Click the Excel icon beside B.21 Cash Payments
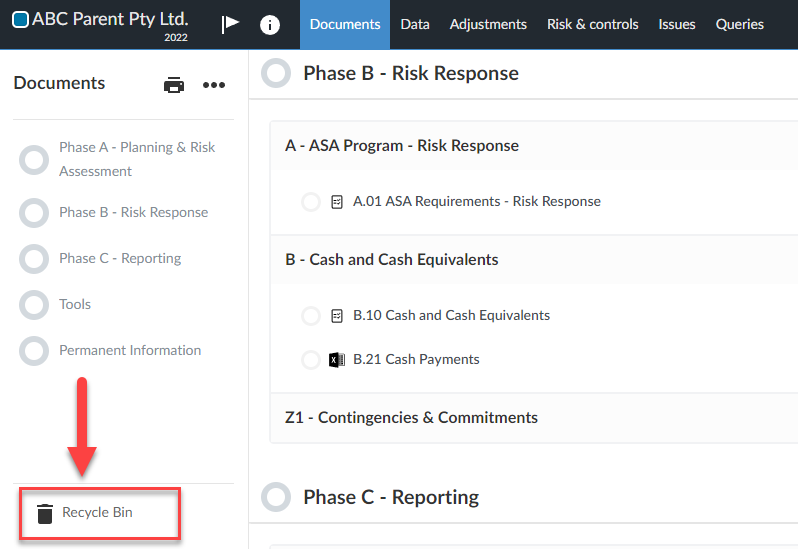798x549 pixels. [x=337, y=360]
